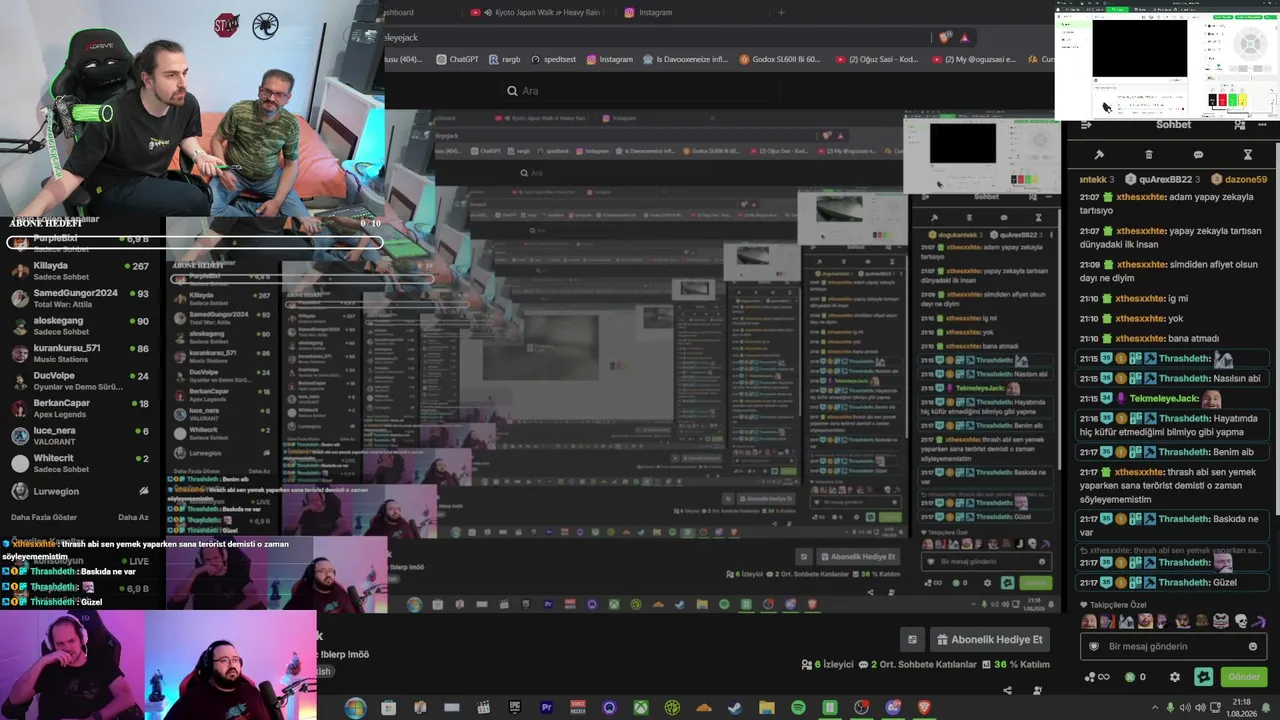Open the Kyoto Japan Walk browser tab
Image resolution: width=1280 pixels, height=720 pixels.
click(536, 12)
